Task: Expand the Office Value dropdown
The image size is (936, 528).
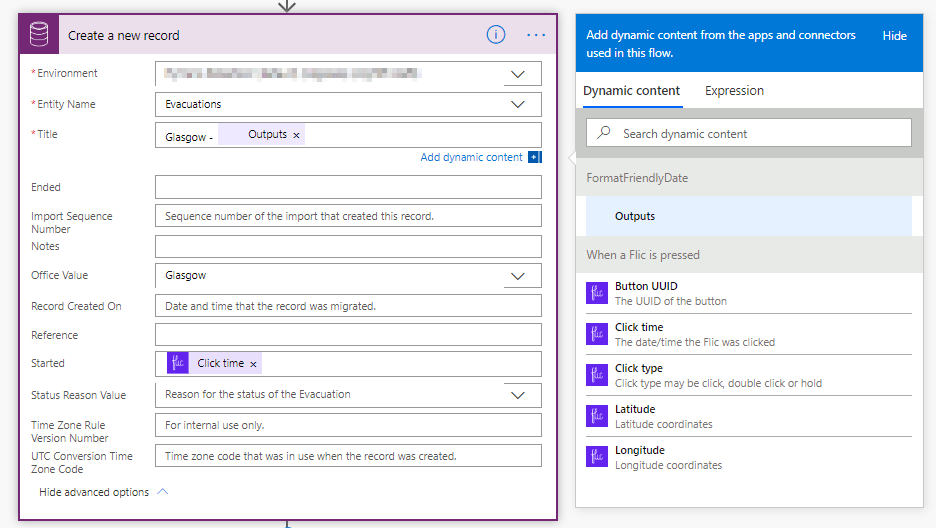Action: tap(518, 276)
